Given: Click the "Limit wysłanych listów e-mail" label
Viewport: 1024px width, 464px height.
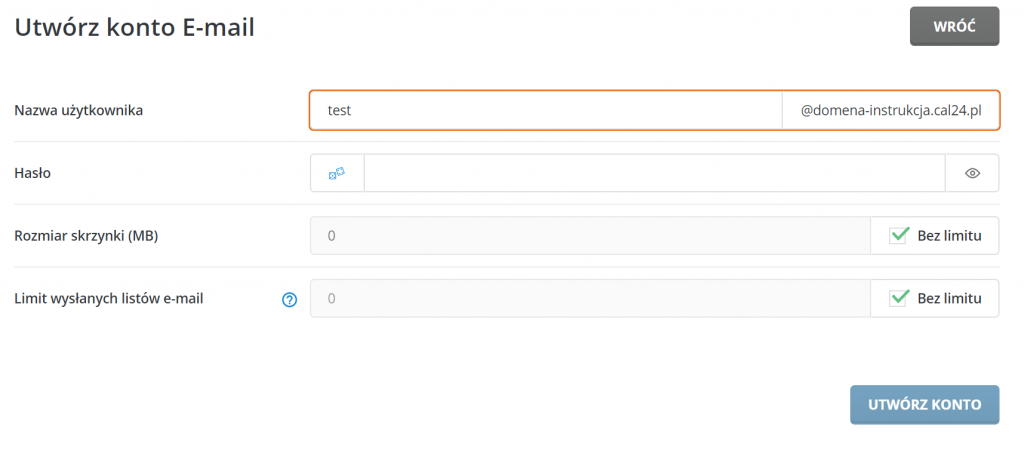Looking at the screenshot, I should (x=109, y=298).
